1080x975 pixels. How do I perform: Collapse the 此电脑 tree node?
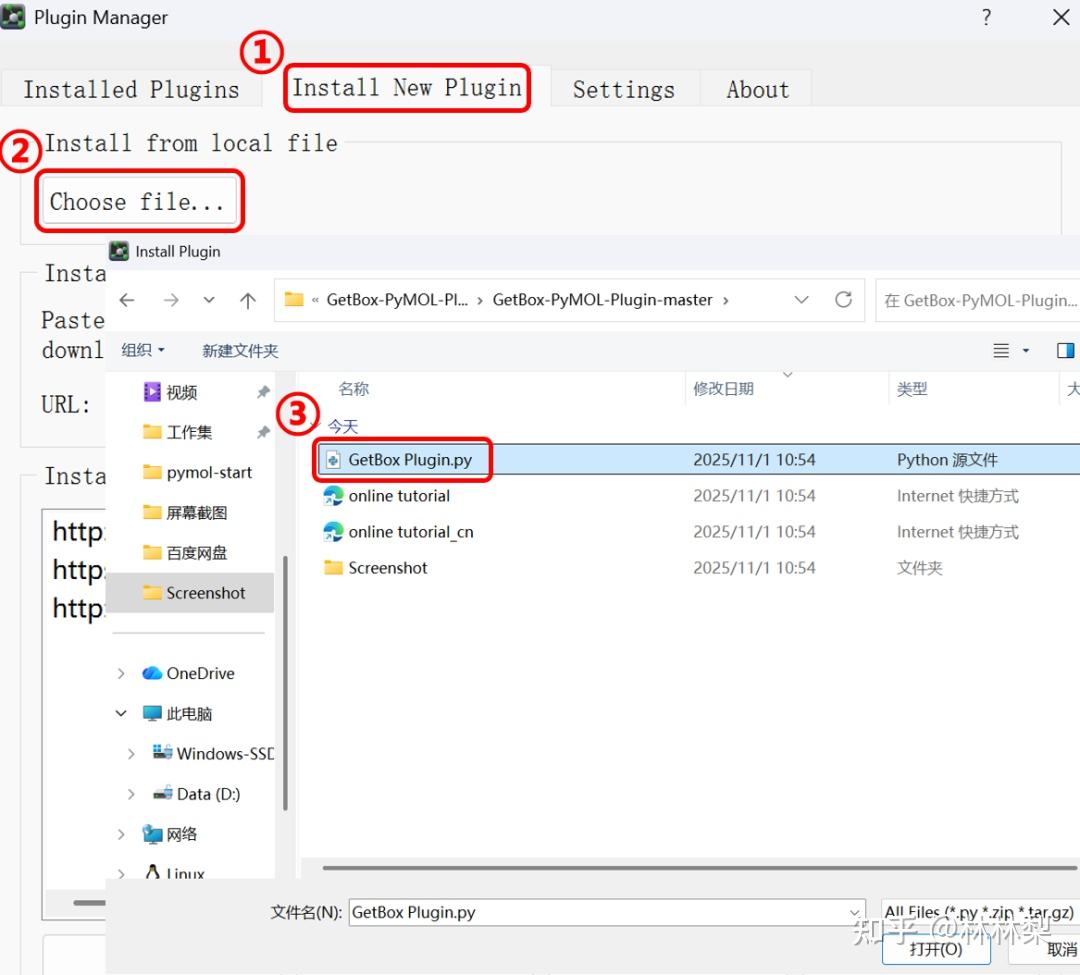(121, 713)
